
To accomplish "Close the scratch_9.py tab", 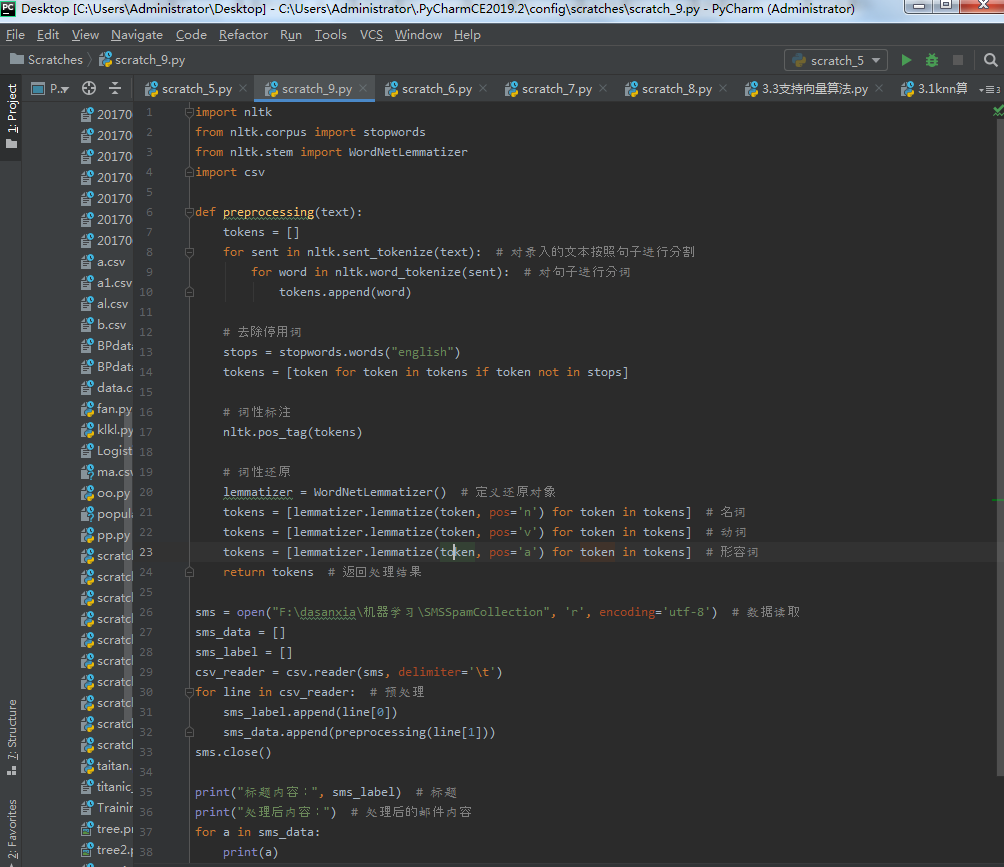I will (x=363, y=88).
